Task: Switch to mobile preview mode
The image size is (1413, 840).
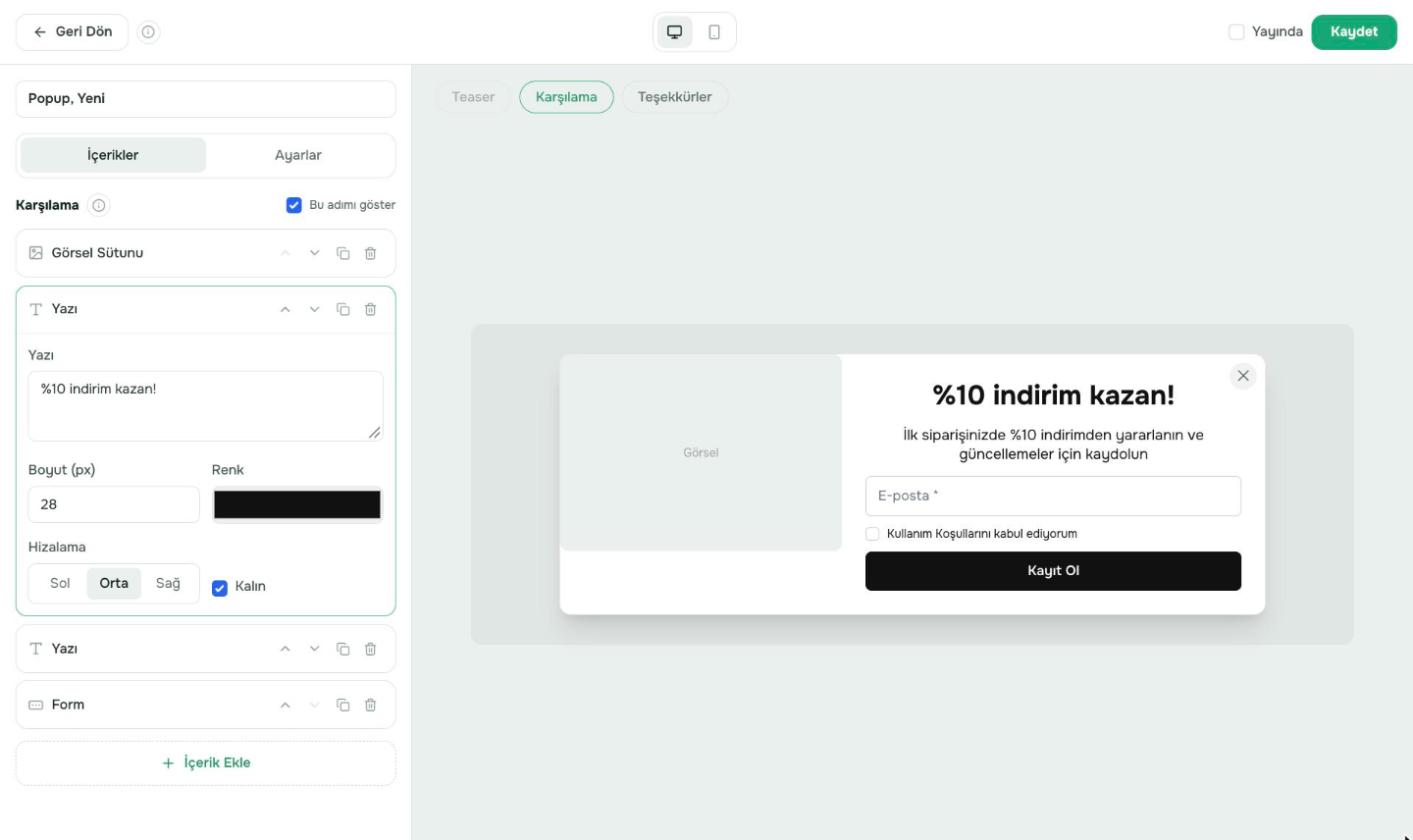Action: click(714, 32)
